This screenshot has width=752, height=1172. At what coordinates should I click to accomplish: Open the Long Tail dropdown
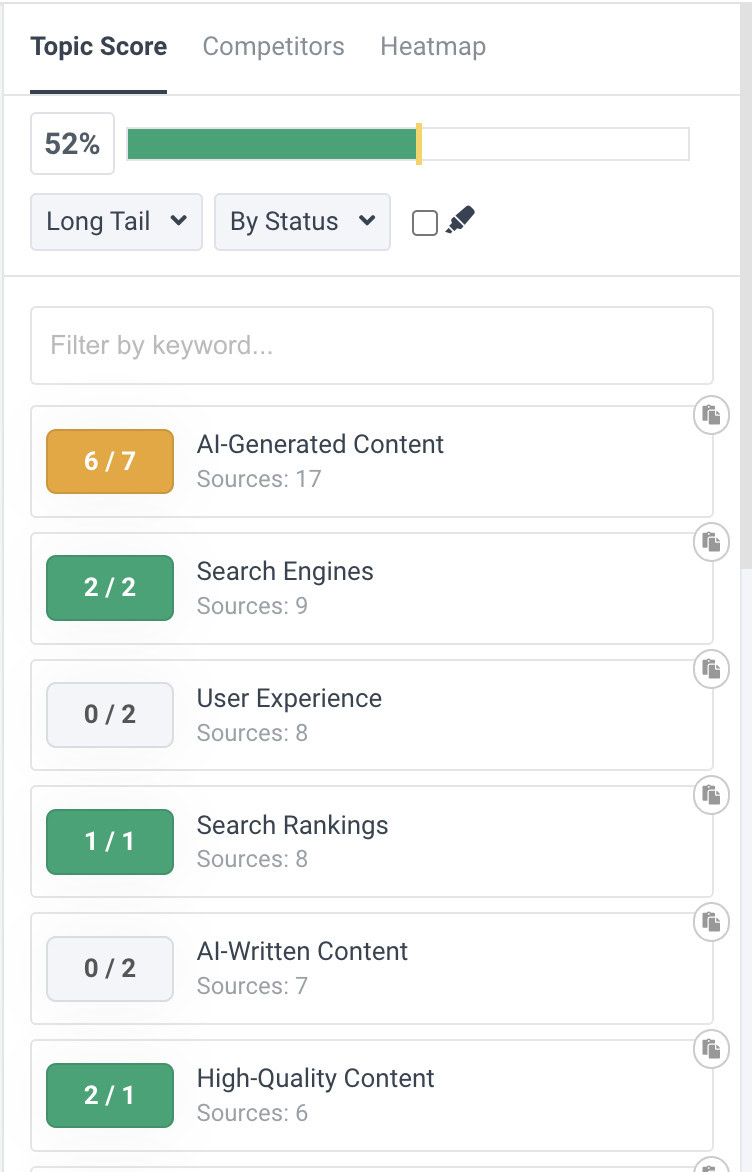pyautogui.click(x=115, y=222)
